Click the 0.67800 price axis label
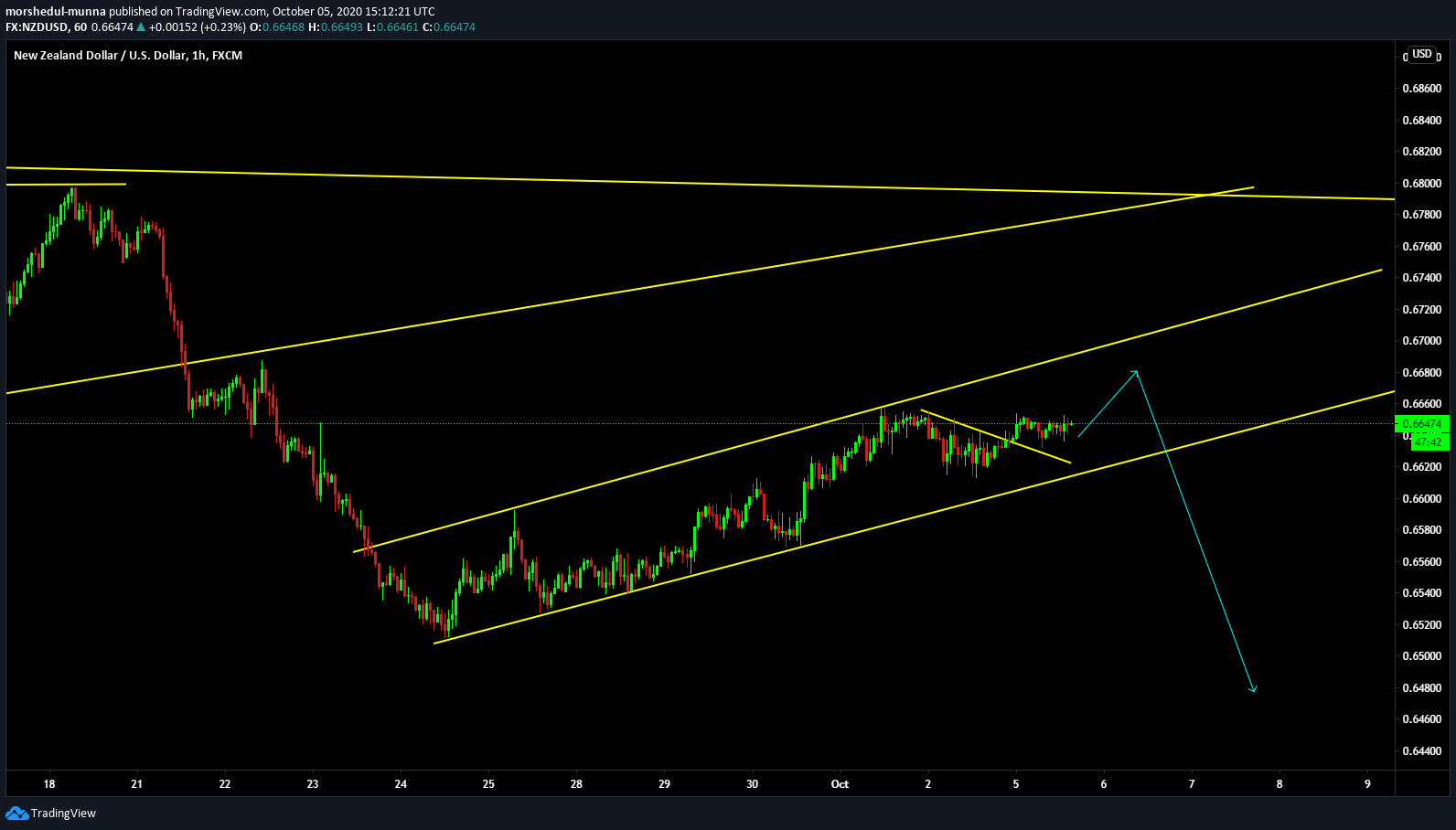 (x=1421, y=215)
